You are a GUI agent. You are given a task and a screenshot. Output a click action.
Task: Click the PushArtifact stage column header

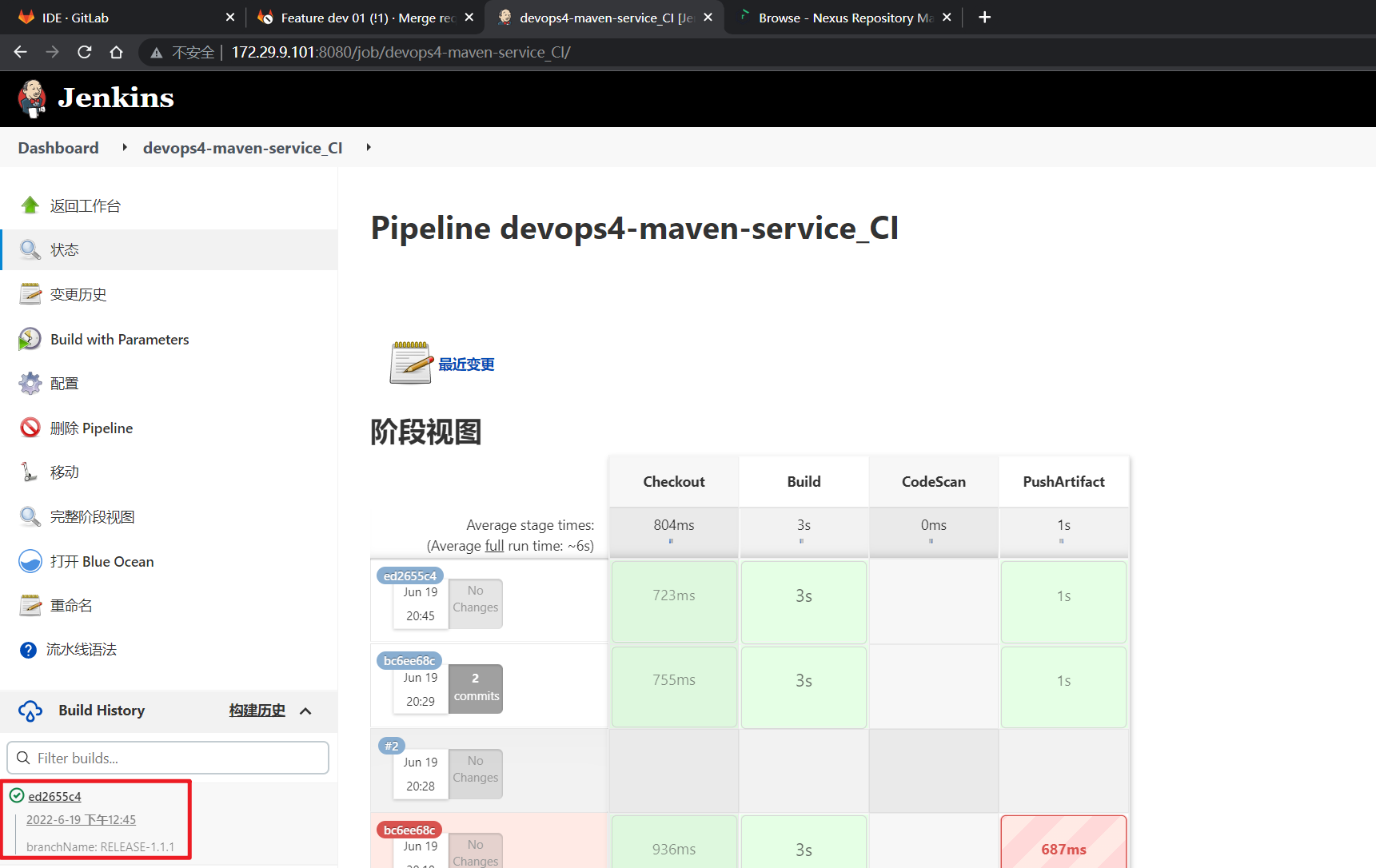pos(1063,481)
